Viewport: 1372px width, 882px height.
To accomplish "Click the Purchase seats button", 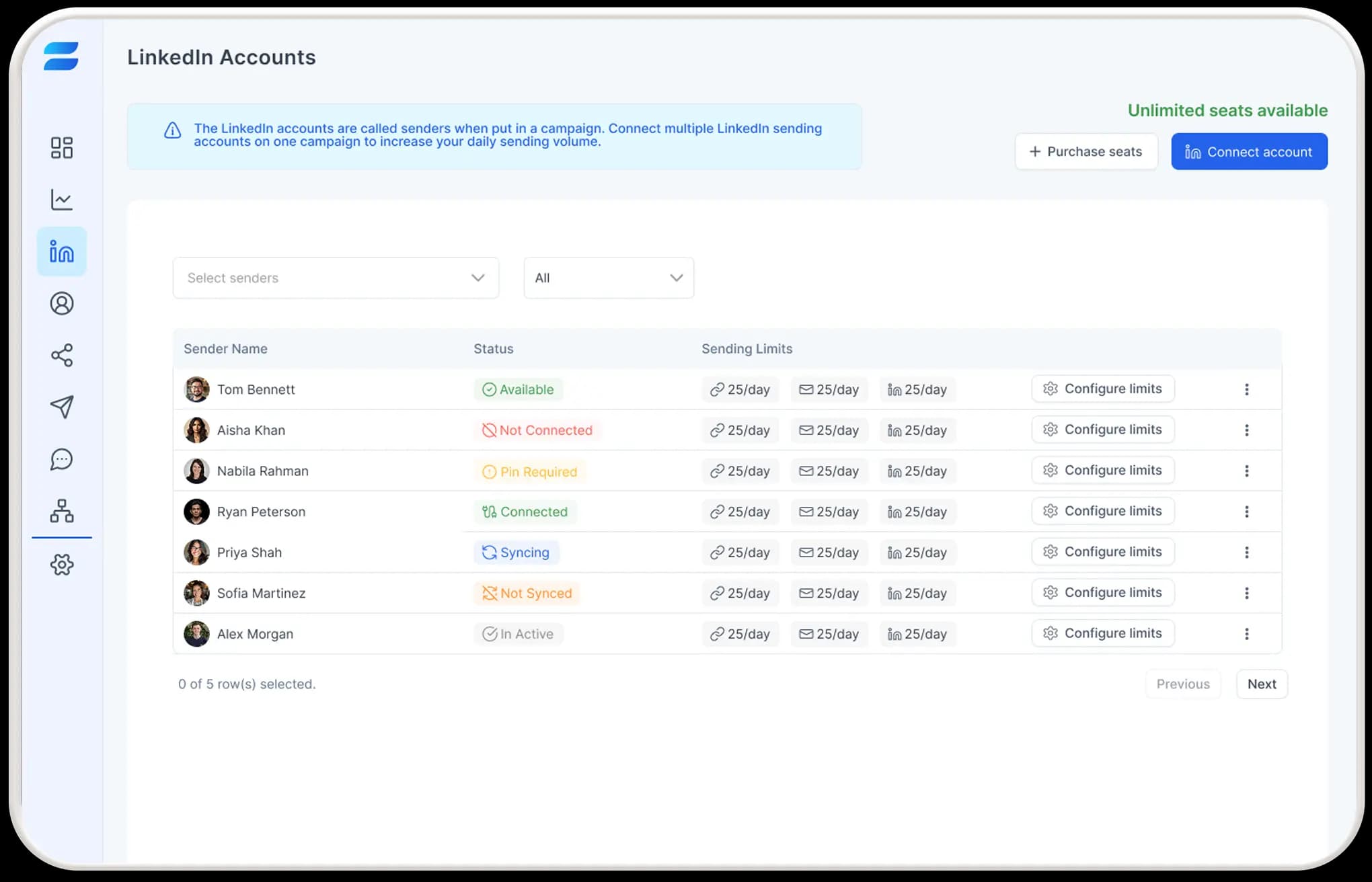I will 1085,152.
